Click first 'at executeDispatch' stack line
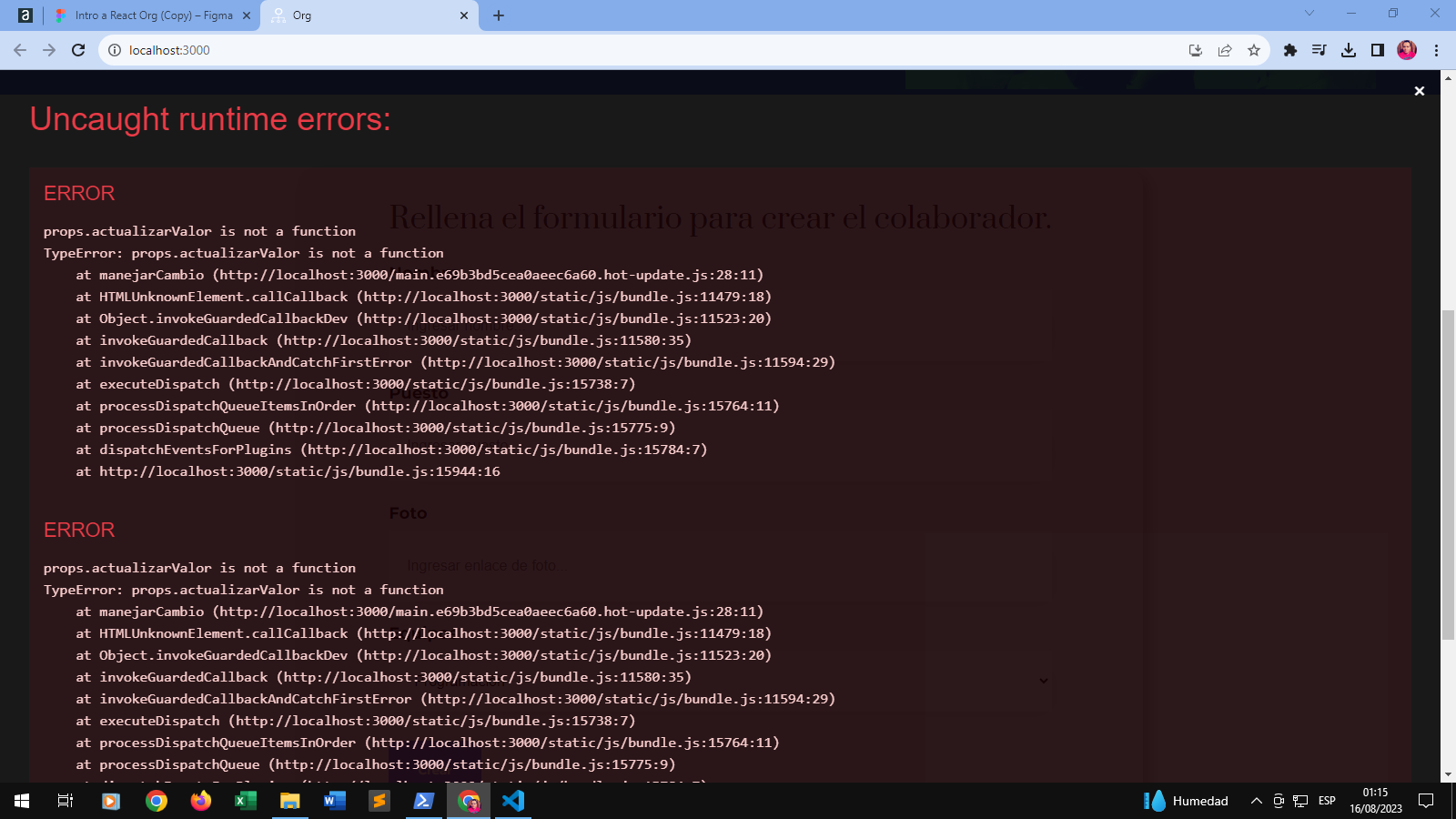This screenshot has width=1456, height=819. pos(356,384)
